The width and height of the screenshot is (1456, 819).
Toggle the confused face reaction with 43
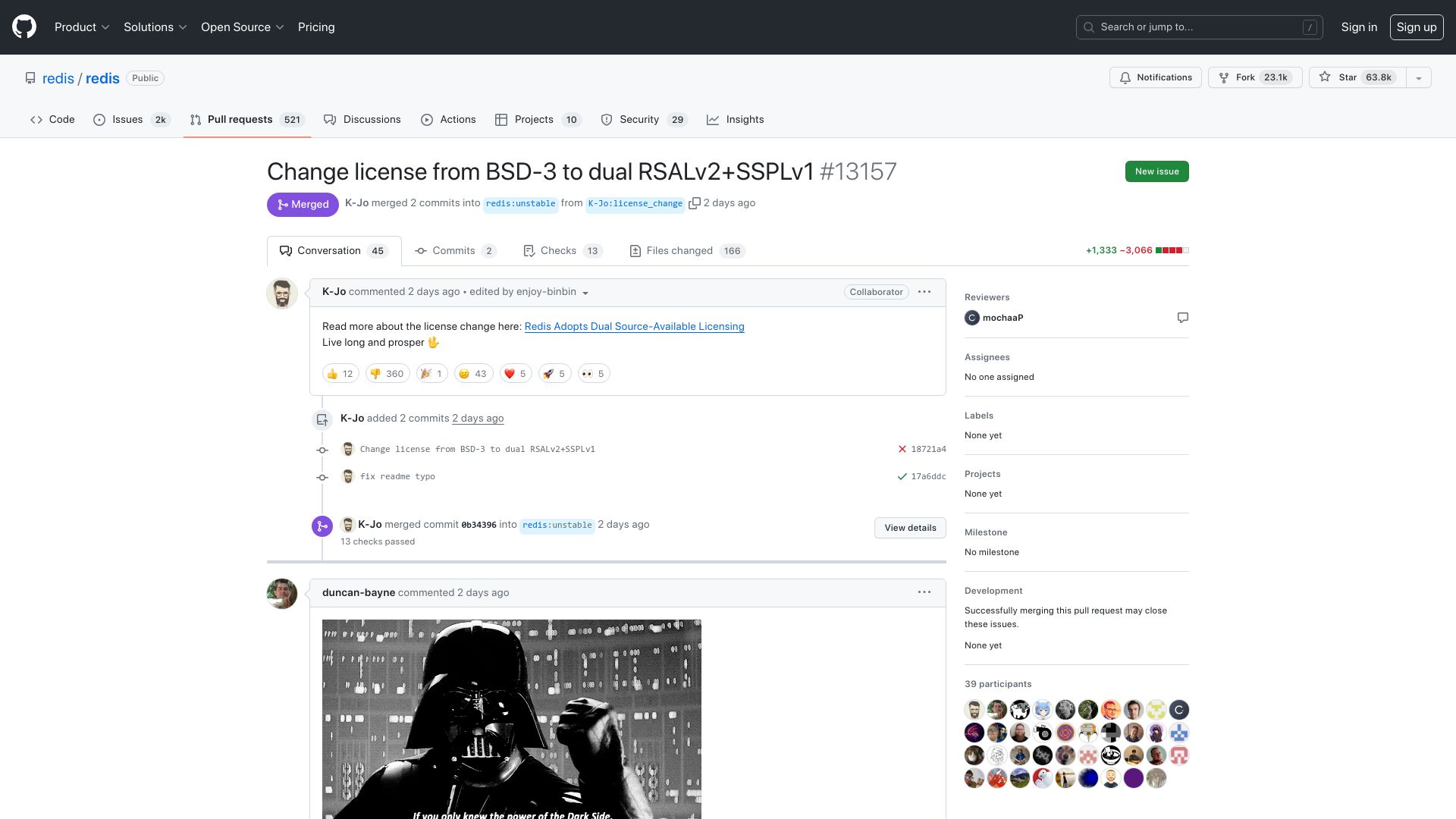474,374
